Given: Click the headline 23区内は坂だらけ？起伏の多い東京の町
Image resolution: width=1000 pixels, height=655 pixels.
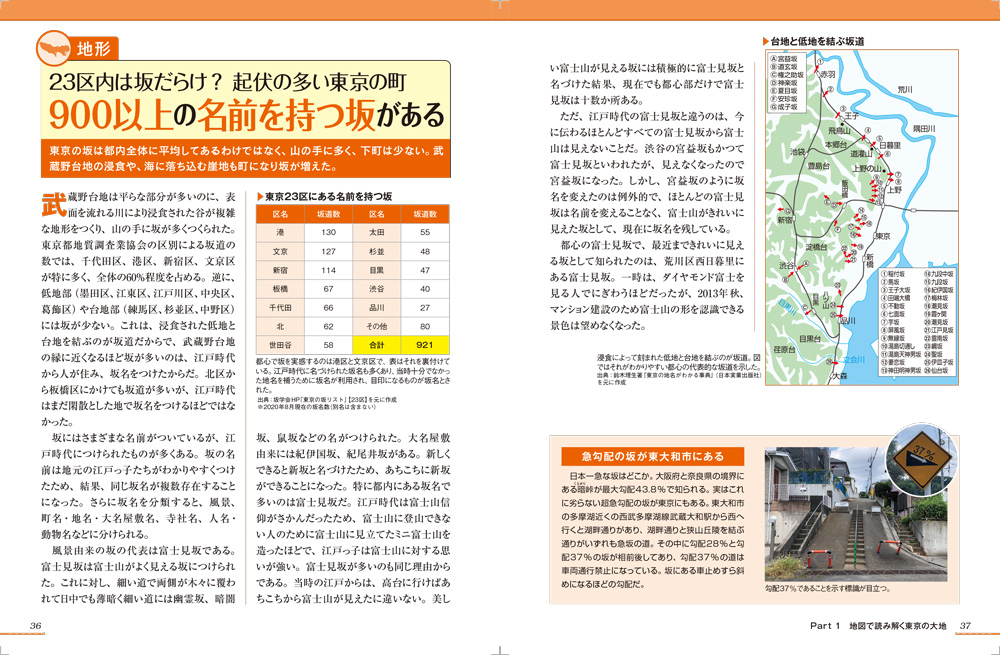Looking at the screenshot, I should click(x=227, y=82).
